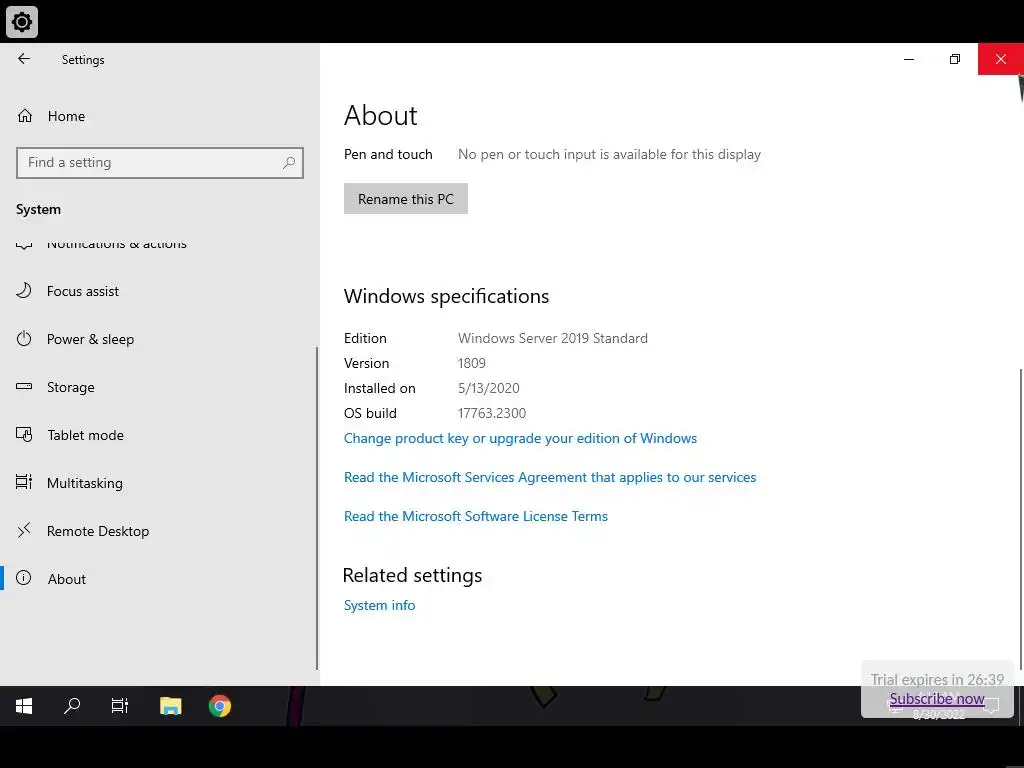
Task: Click the Storage drive icon
Action: [24, 387]
